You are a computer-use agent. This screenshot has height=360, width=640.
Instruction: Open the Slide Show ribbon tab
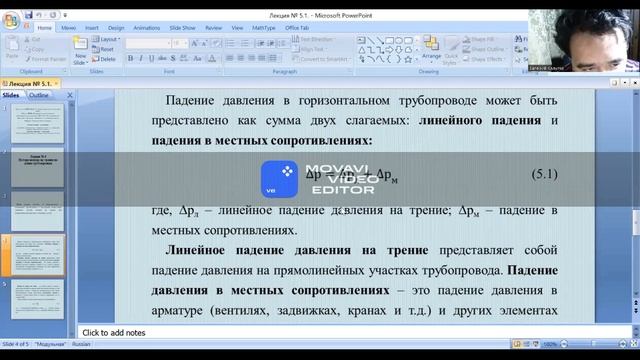point(182,28)
